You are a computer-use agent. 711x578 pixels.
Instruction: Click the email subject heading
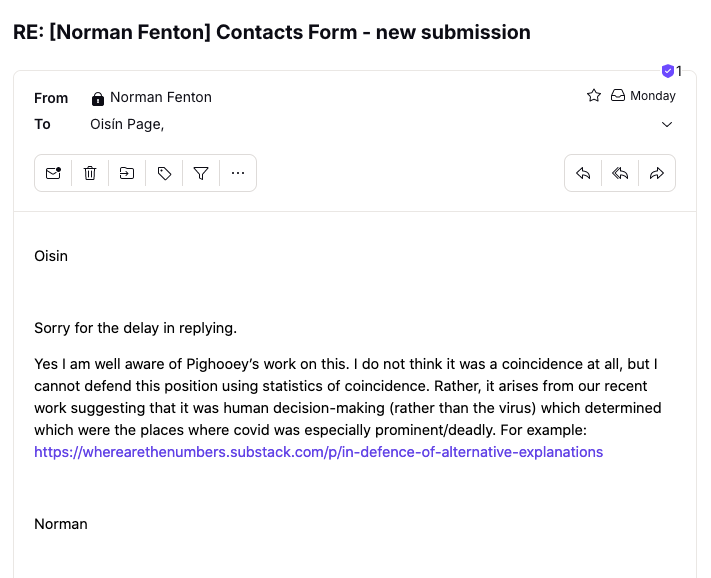tap(272, 32)
